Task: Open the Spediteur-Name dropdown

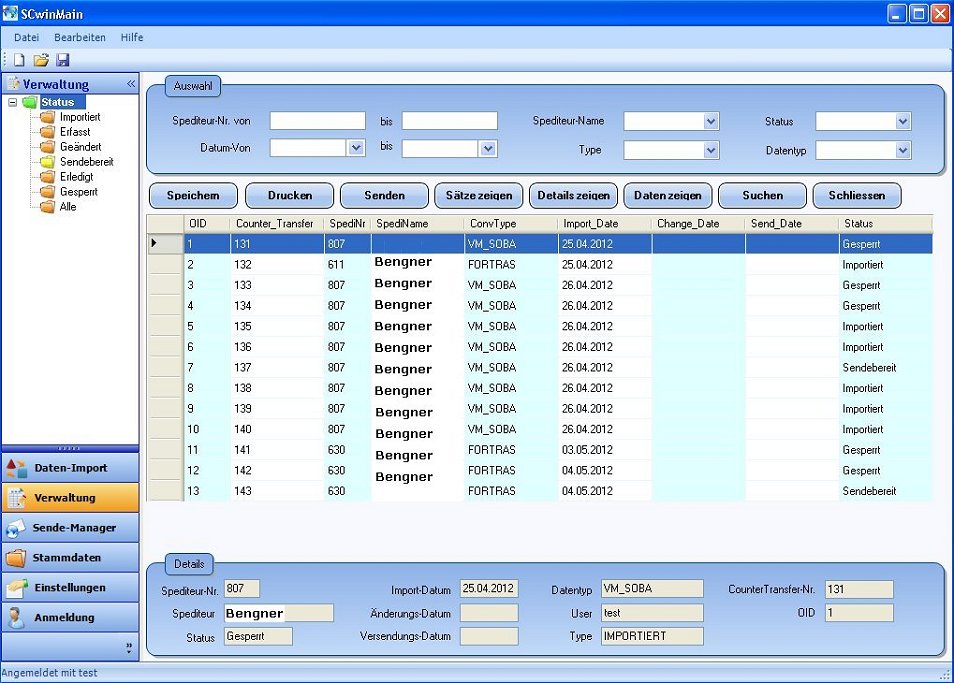Action: tap(711, 121)
